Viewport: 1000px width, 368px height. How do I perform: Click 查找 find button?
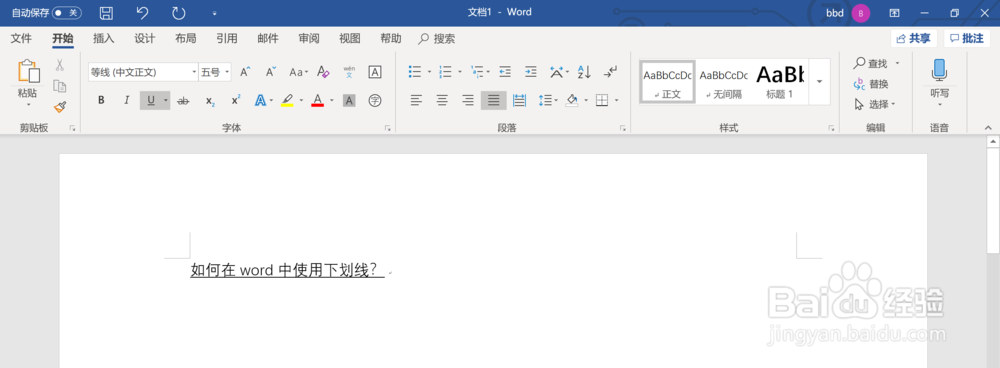point(872,63)
